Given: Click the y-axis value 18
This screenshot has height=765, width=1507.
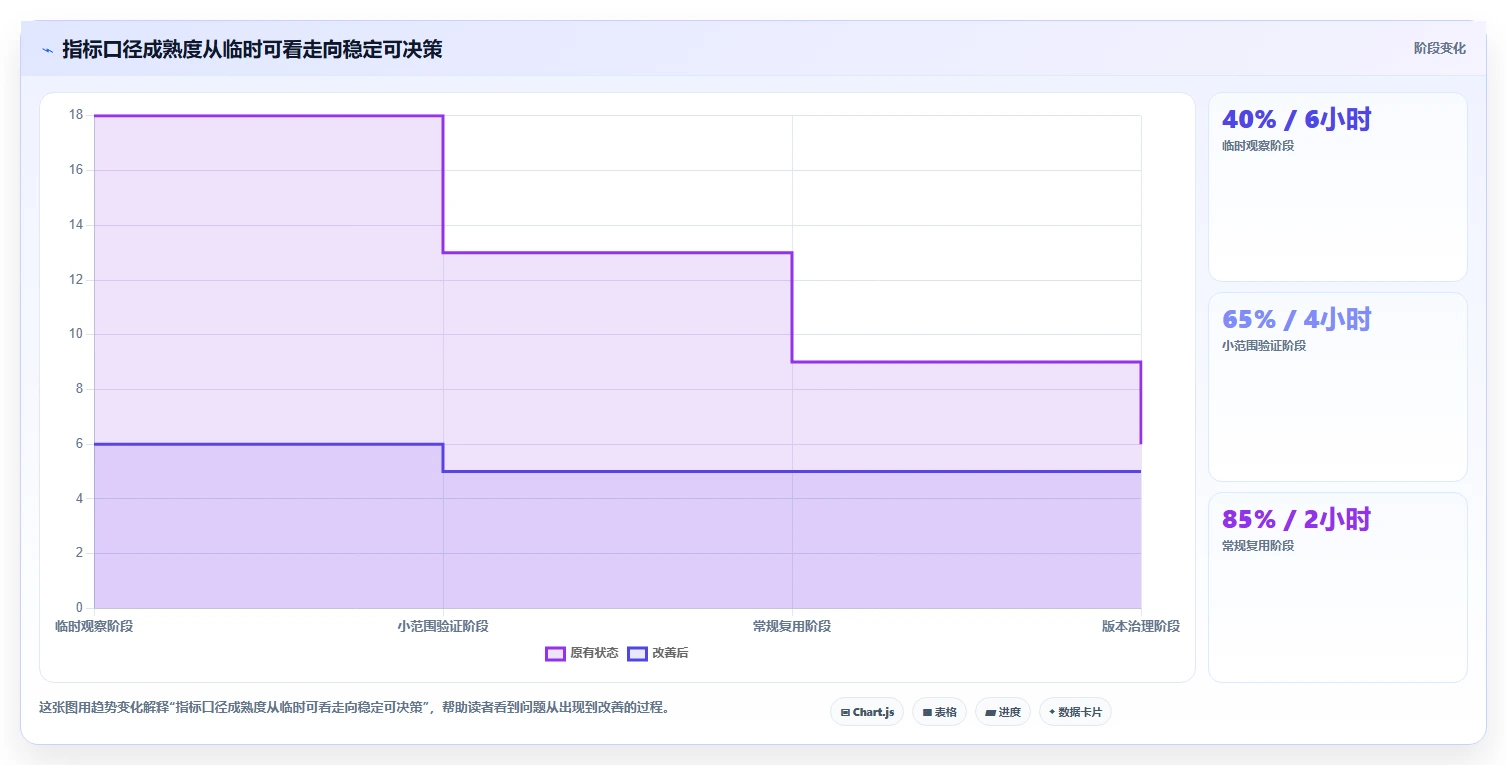Looking at the screenshot, I should [76, 115].
